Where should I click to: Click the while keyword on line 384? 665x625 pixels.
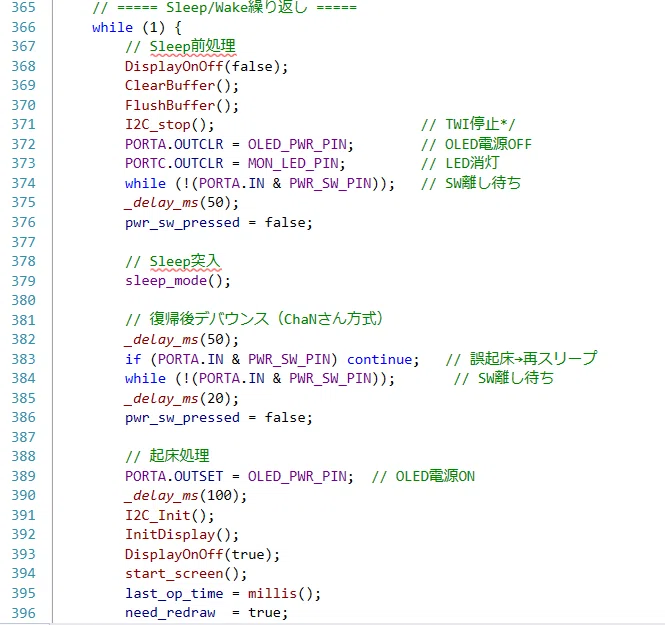click(145, 378)
